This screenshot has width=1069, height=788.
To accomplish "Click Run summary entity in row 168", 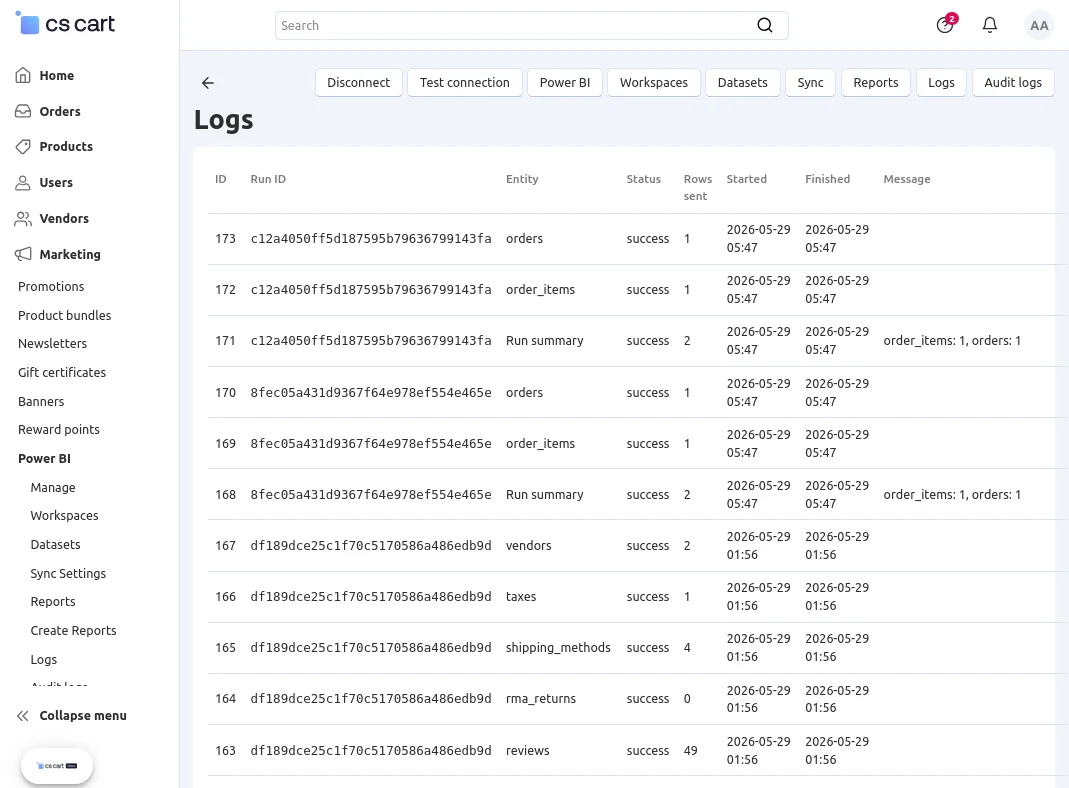I will point(545,495).
